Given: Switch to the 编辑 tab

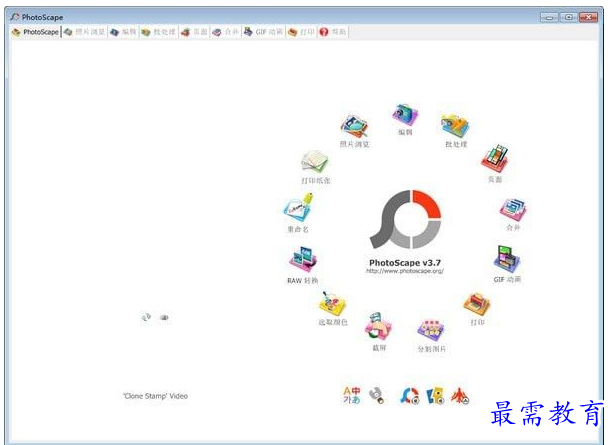Looking at the screenshot, I should tap(123, 32).
